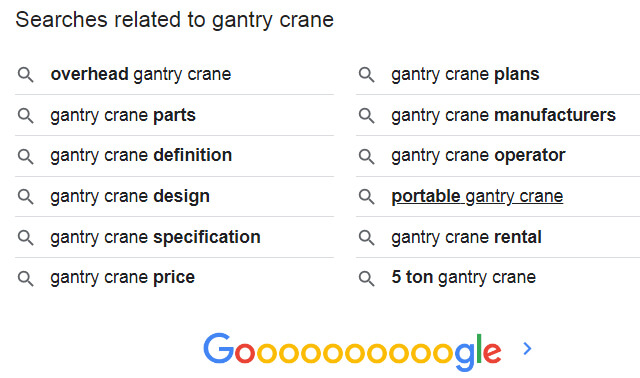Click magnifier icon beside gantry crane plans
The height and width of the screenshot is (378, 640).
[x=366, y=75]
